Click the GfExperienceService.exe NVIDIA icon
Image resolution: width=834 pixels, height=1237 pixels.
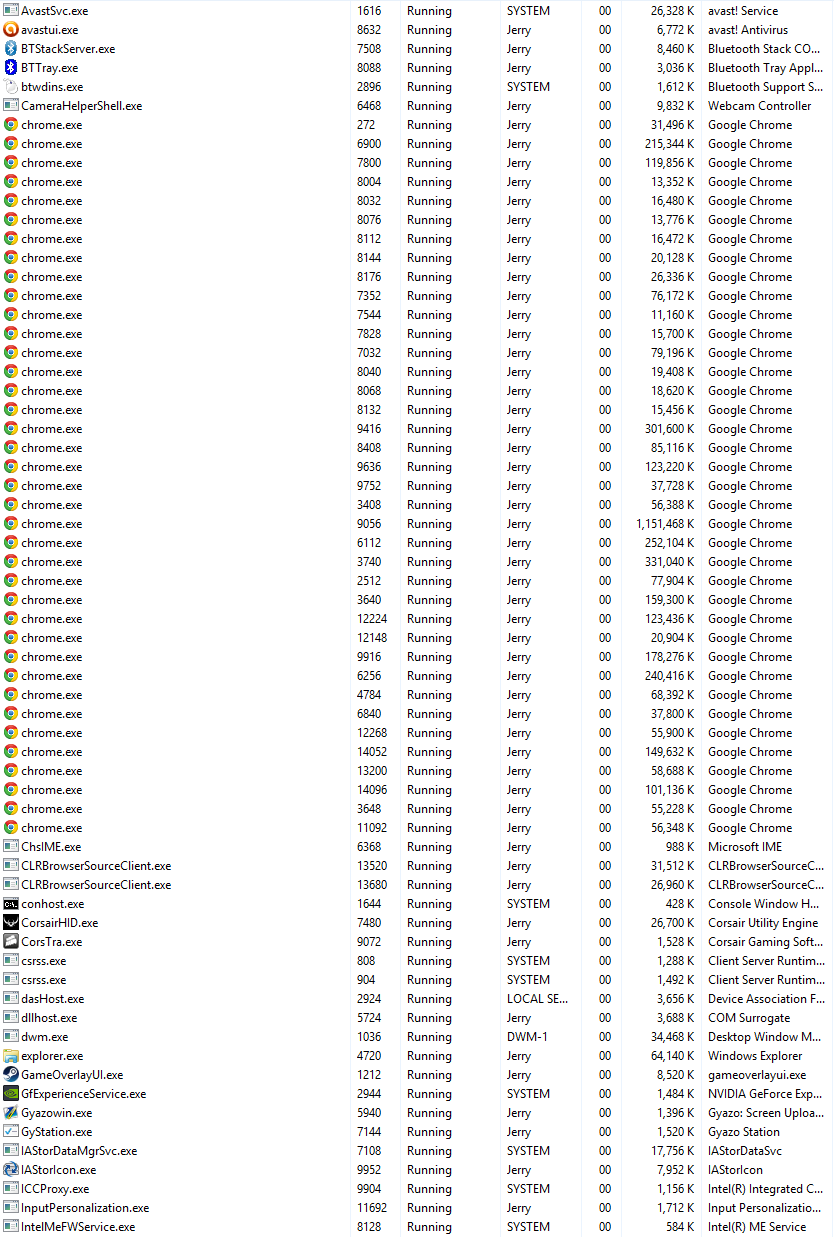[x=11, y=1094]
